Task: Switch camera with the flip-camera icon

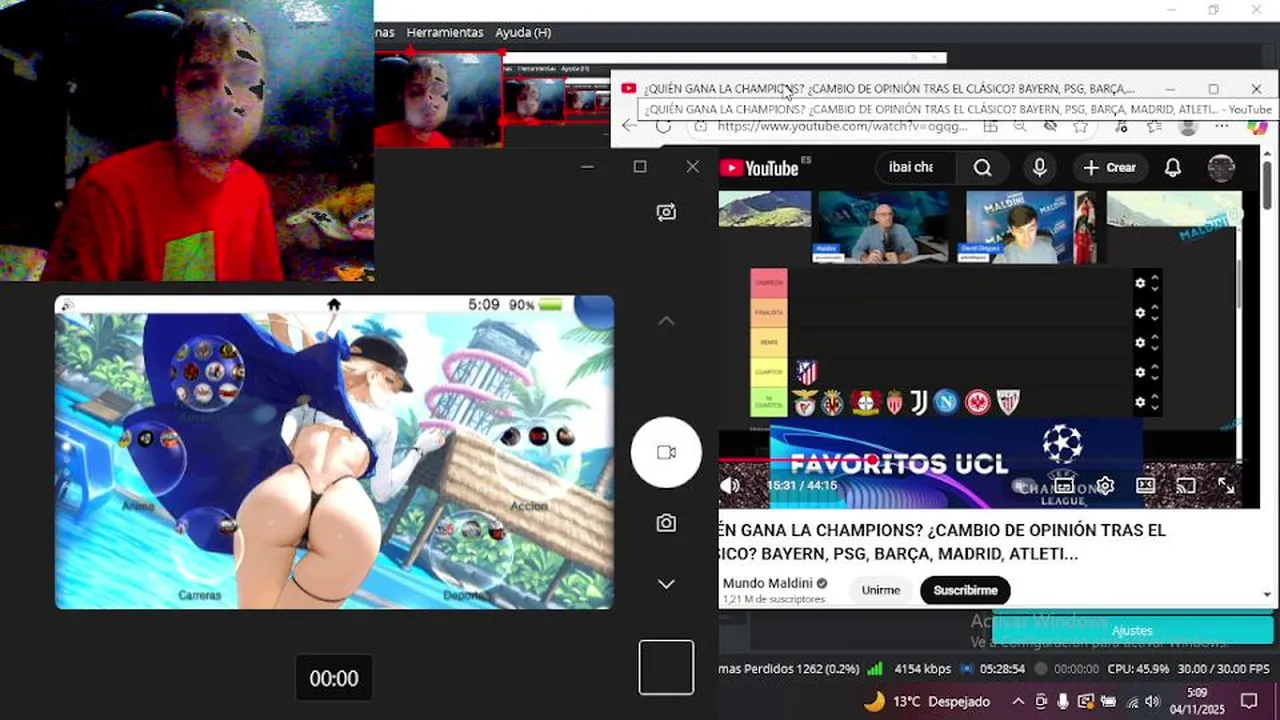Action: (x=666, y=212)
